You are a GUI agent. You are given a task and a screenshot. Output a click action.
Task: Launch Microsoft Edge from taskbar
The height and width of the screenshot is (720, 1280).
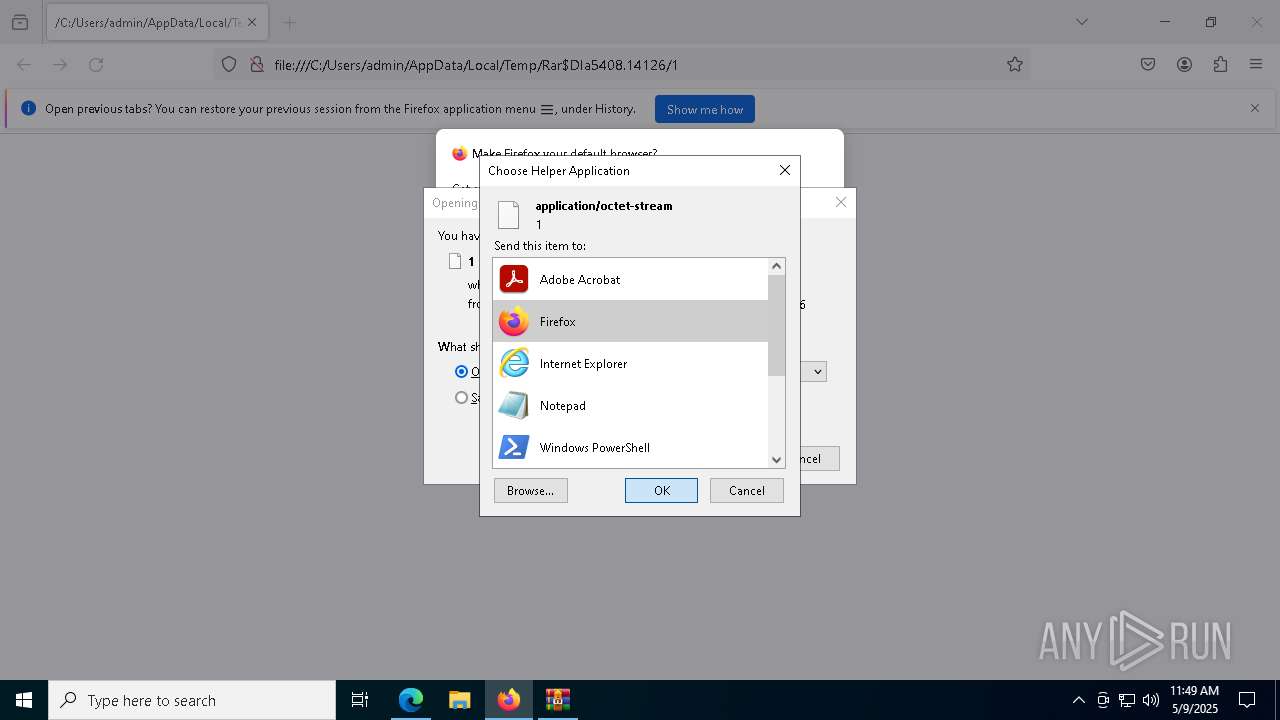(411, 700)
